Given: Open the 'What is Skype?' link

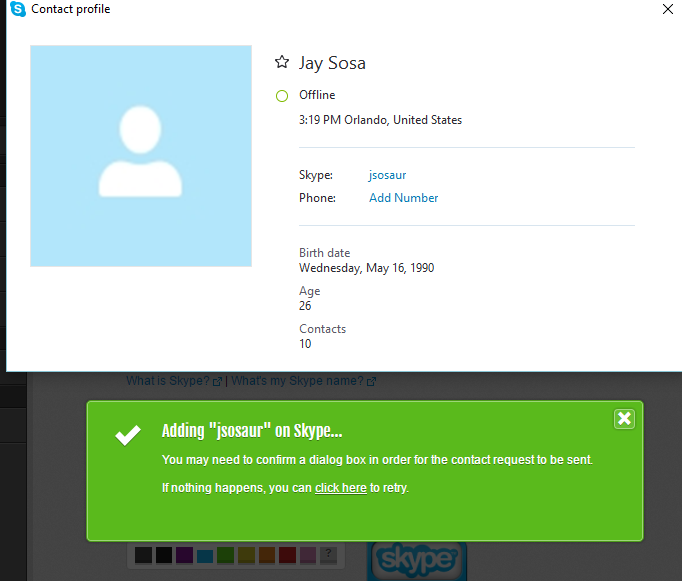Looking at the screenshot, I should pos(168,381).
